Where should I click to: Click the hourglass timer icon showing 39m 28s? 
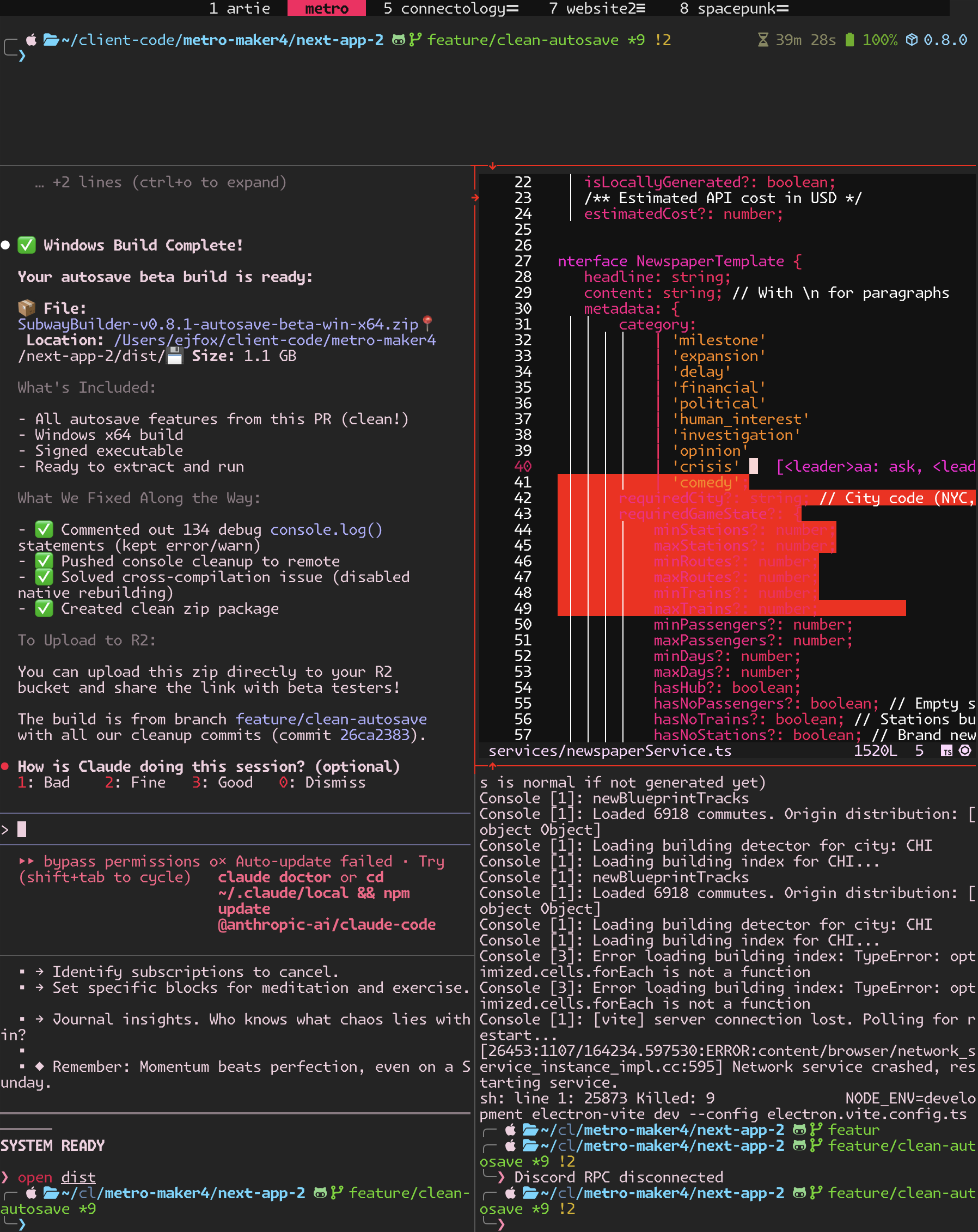click(764, 40)
